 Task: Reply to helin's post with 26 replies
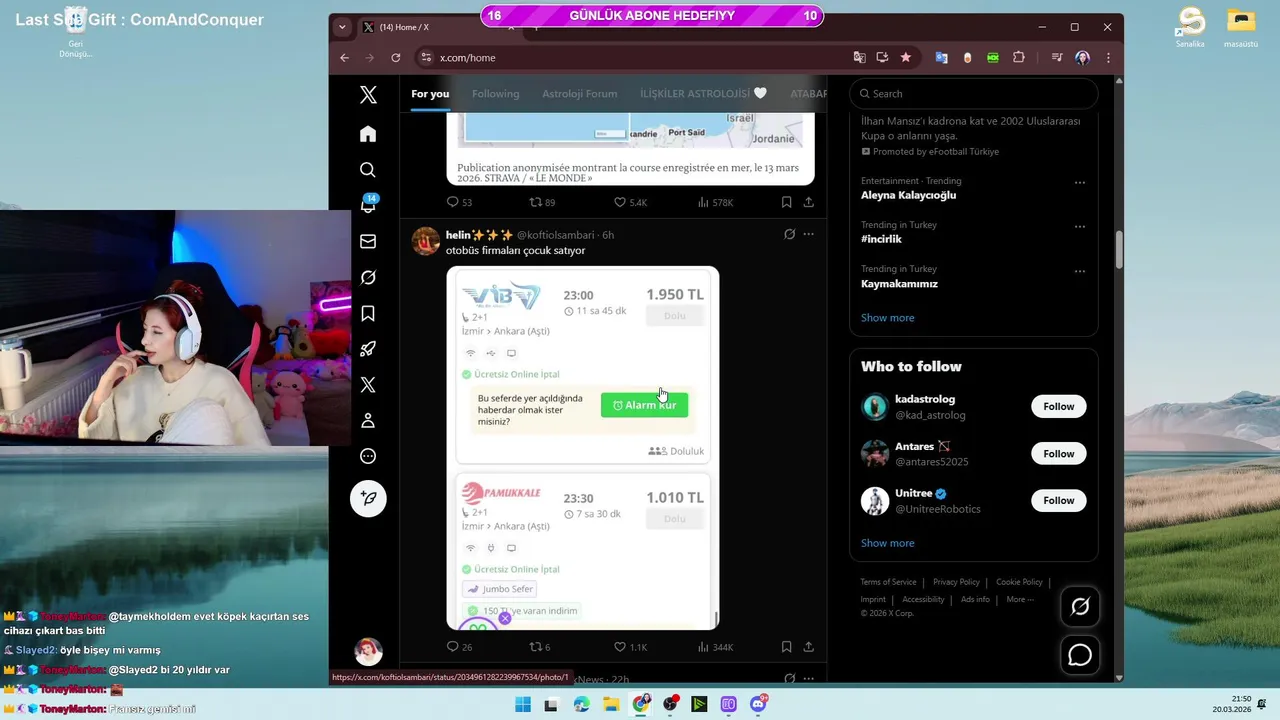coord(459,647)
